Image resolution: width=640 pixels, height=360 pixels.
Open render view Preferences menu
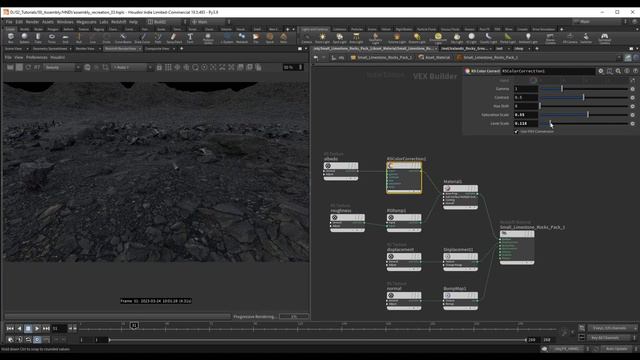(37, 58)
